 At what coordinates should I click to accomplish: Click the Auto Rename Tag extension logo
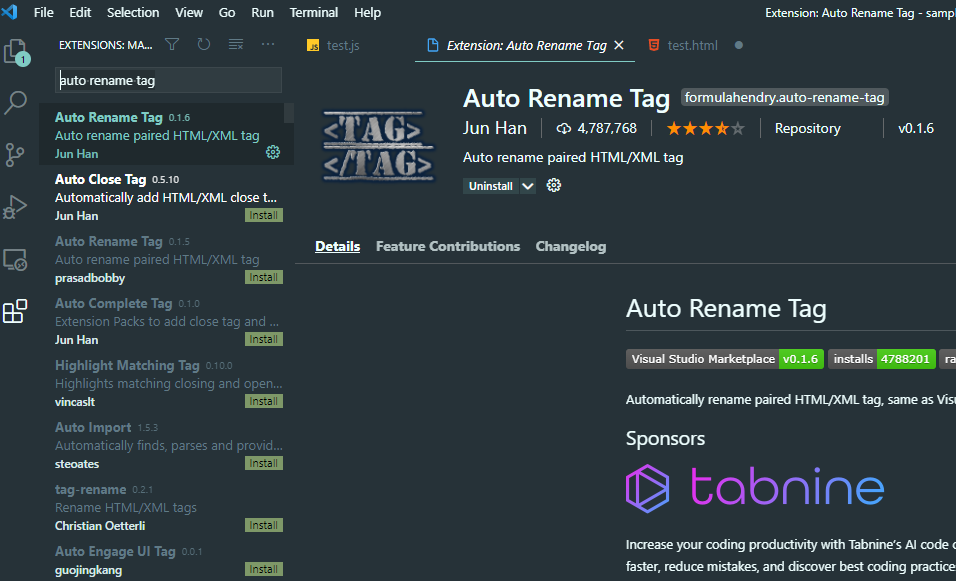(x=378, y=146)
